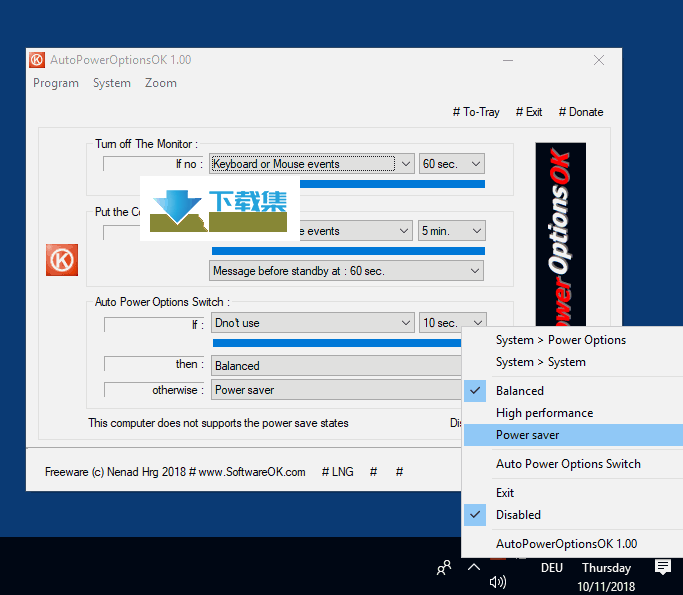Choose Power saver in tray menu

pyautogui.click(x=573, y=435)
